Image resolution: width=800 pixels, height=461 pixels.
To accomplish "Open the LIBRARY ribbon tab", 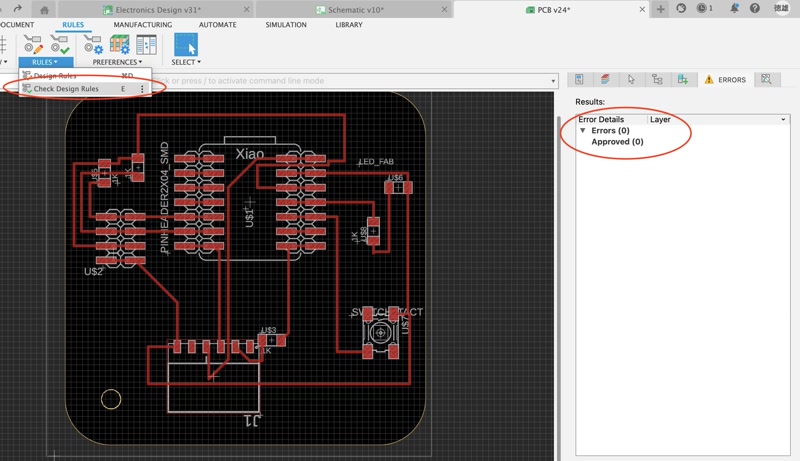I will coord(349,24).
